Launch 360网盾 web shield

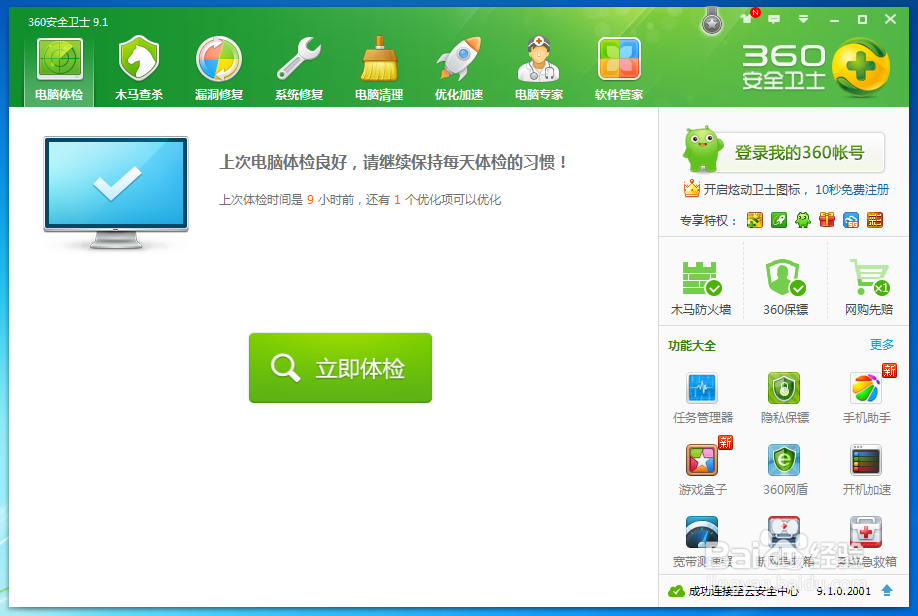click(785, 470)
